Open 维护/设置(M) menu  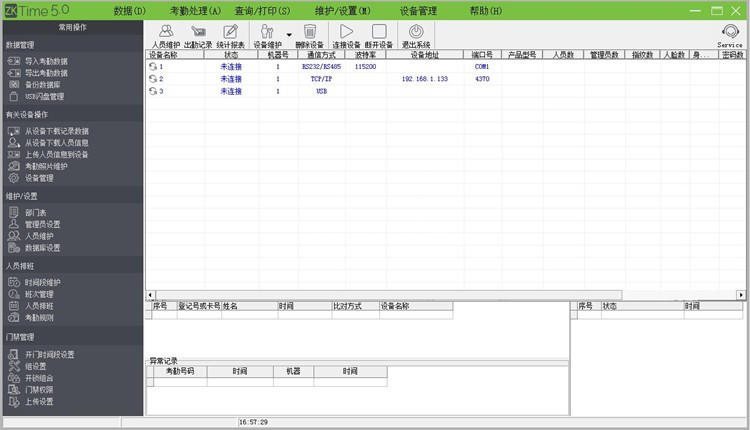coord(342,11)
